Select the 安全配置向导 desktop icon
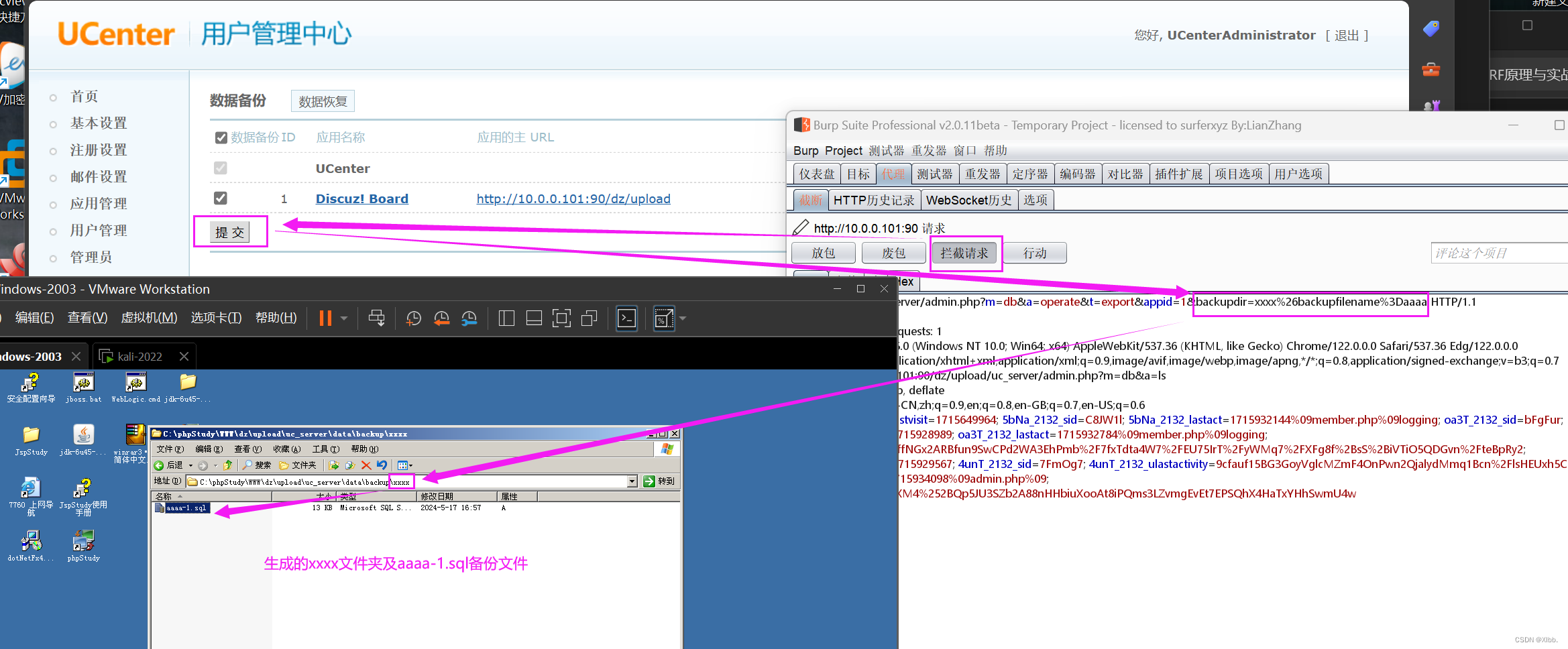The image size is (1568, 649). click(31, 388)
